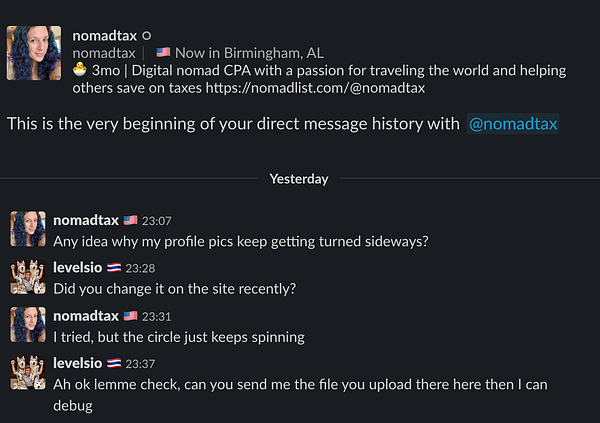Open the 23:31 message timestamp
This screenshot has height=423, width=600.
coord(155,316)
